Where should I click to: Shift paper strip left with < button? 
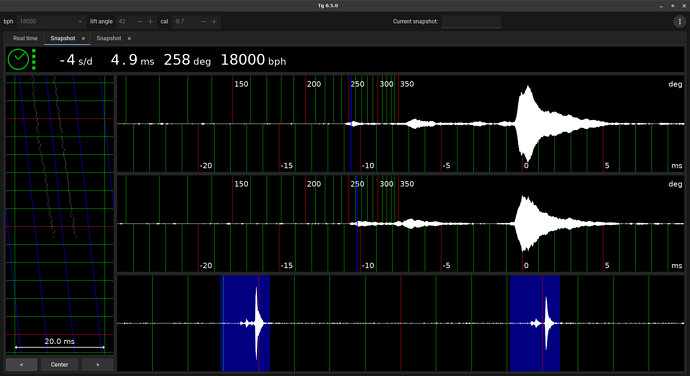[x=22, y=365]
